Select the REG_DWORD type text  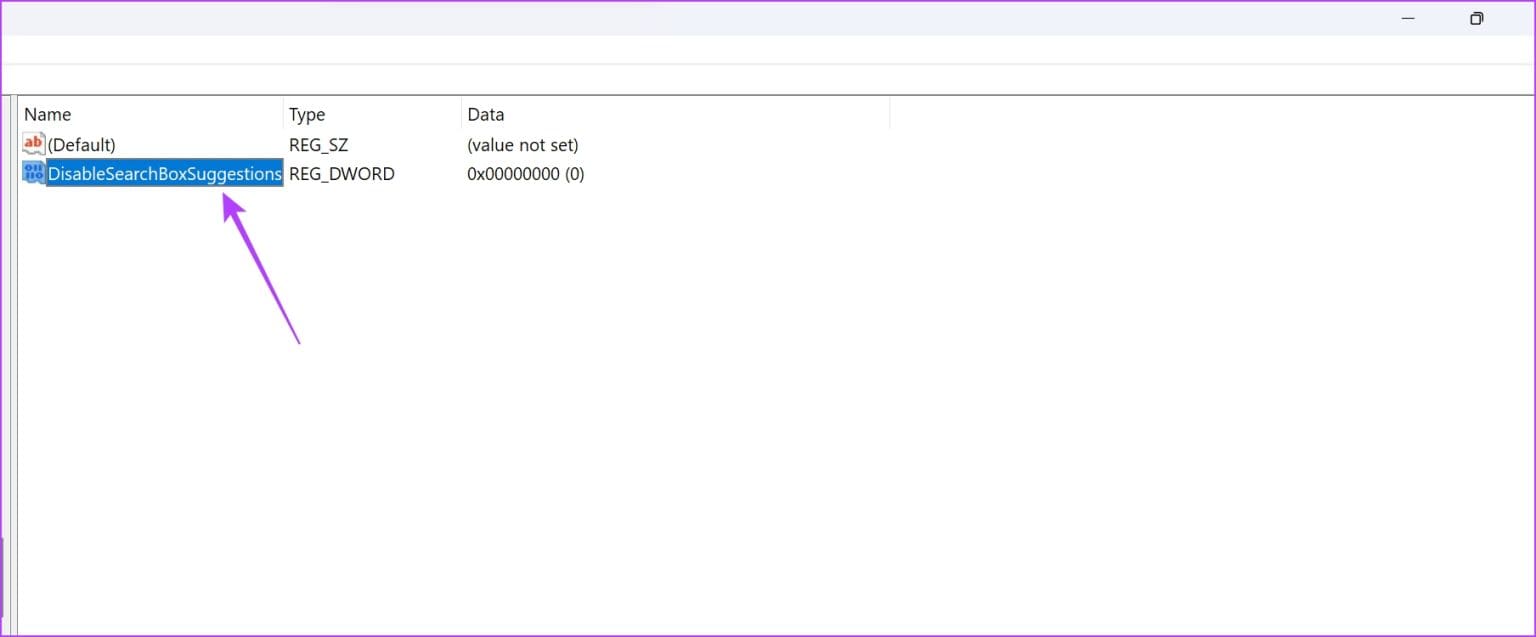[342, 173]
